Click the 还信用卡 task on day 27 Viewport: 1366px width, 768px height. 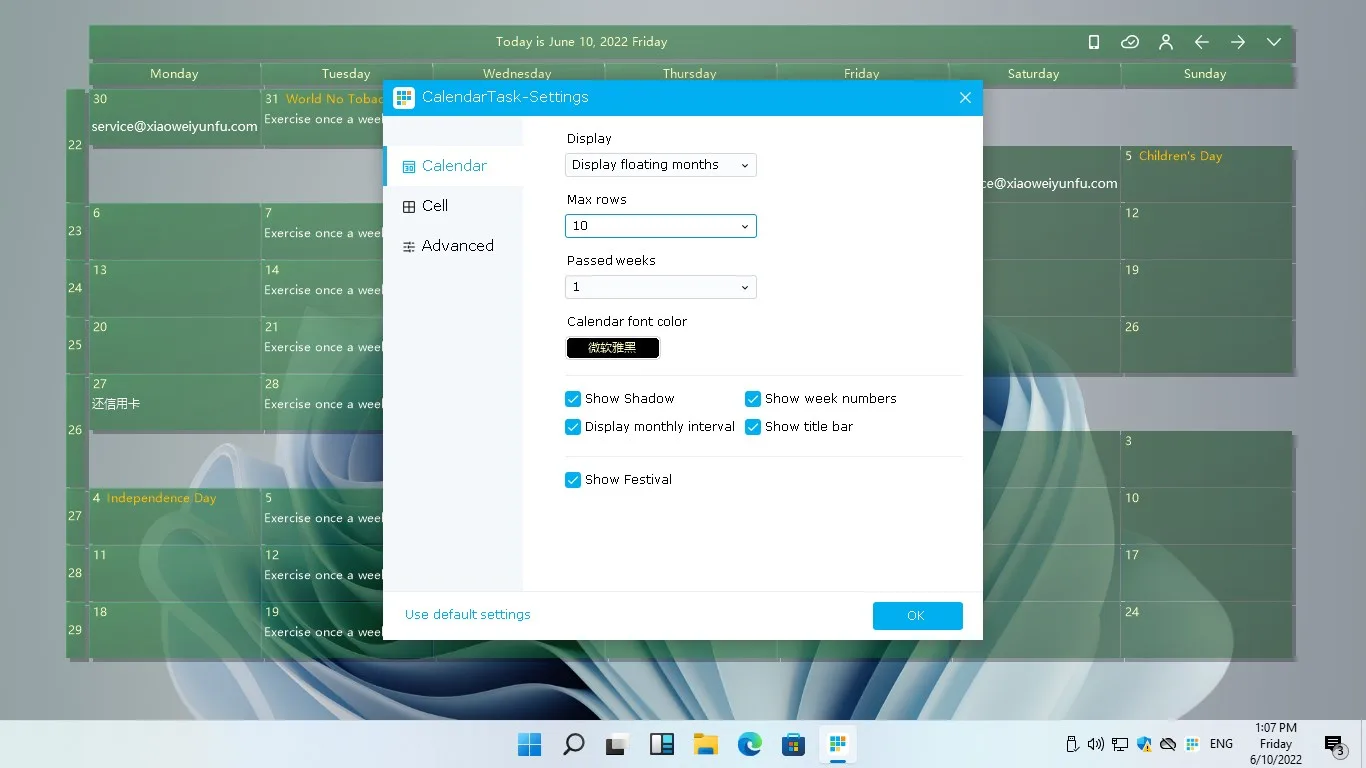116,404
